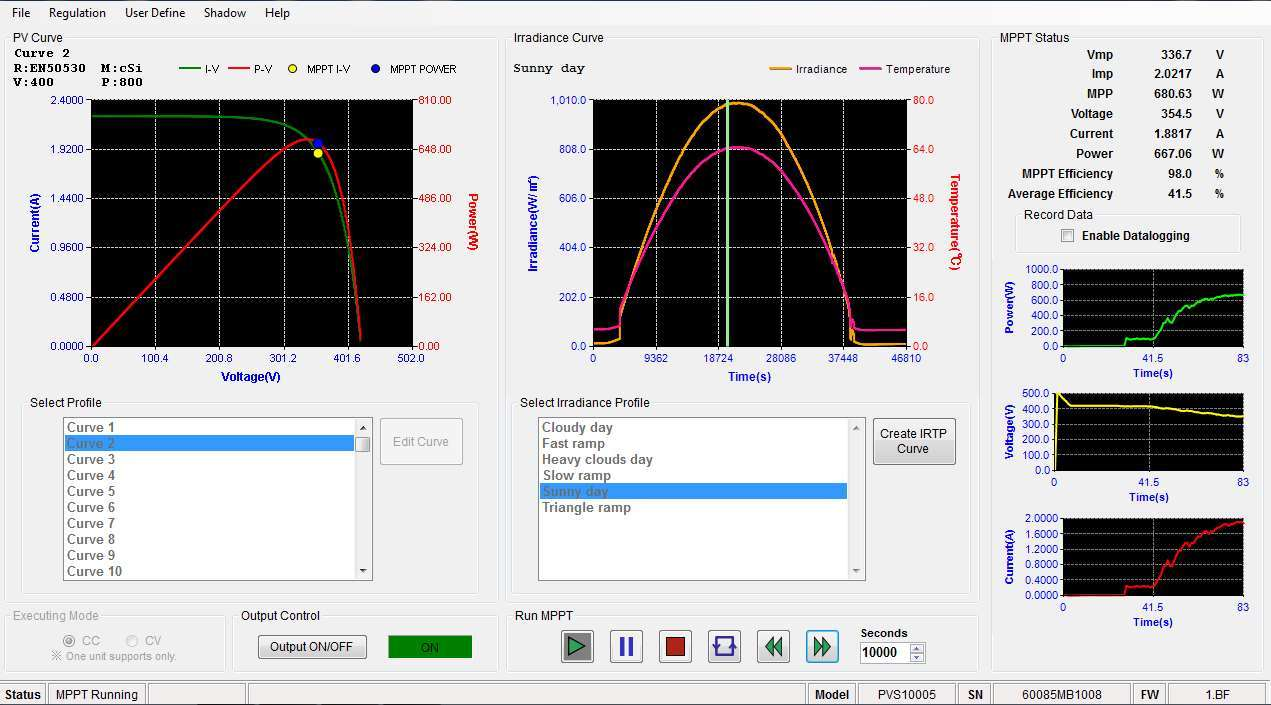
Task: Click the Irradiance Profile list's down scroll arrow
Action: click(856, 571)
